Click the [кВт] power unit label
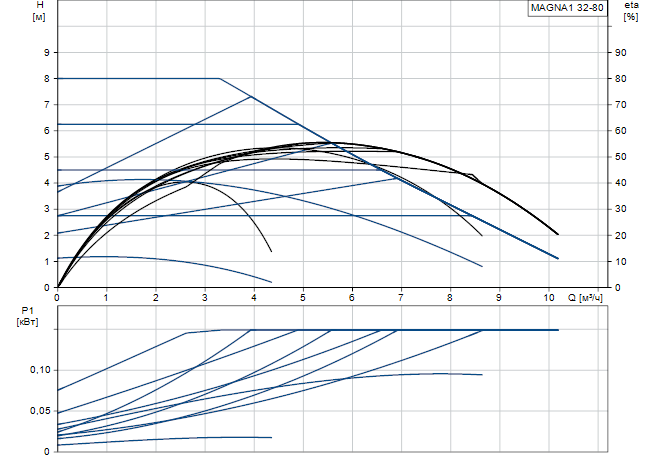 pos(28,322)
